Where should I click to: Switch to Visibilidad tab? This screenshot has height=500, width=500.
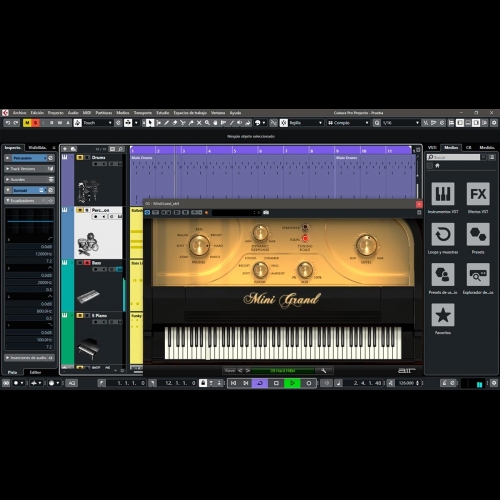37,147
